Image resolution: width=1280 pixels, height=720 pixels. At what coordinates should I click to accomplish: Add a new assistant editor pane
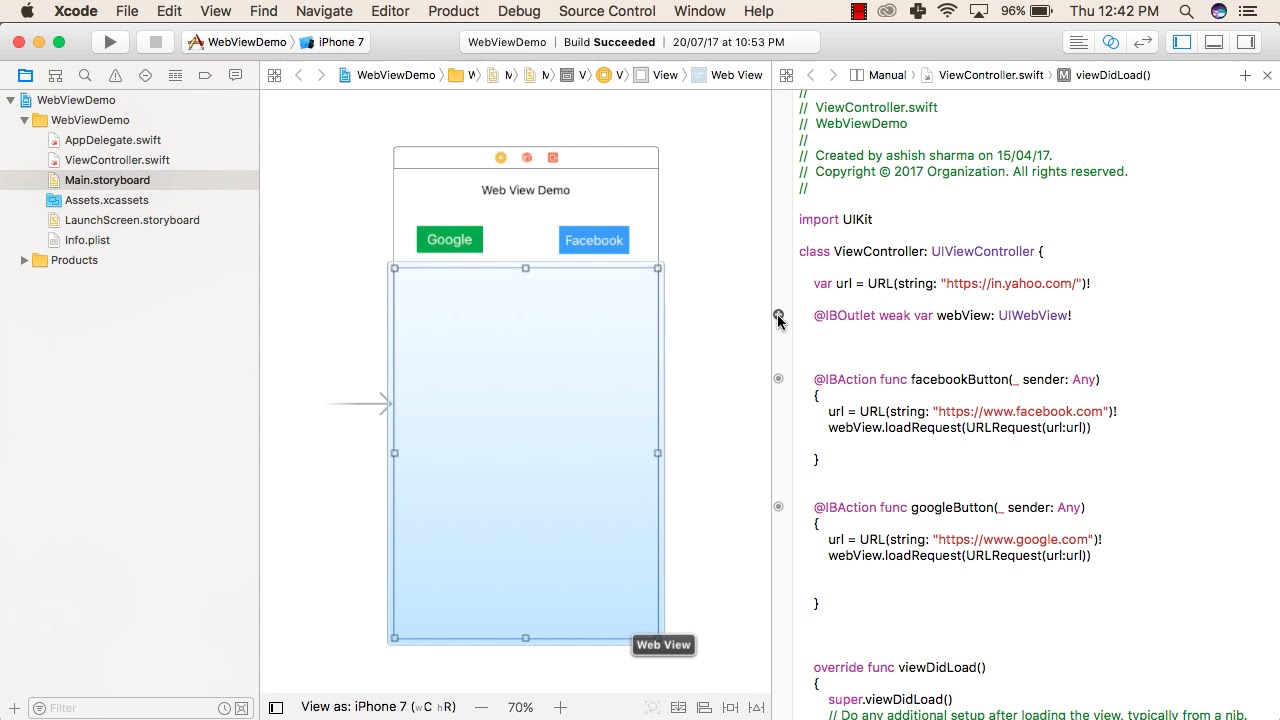pos(1245,75)
